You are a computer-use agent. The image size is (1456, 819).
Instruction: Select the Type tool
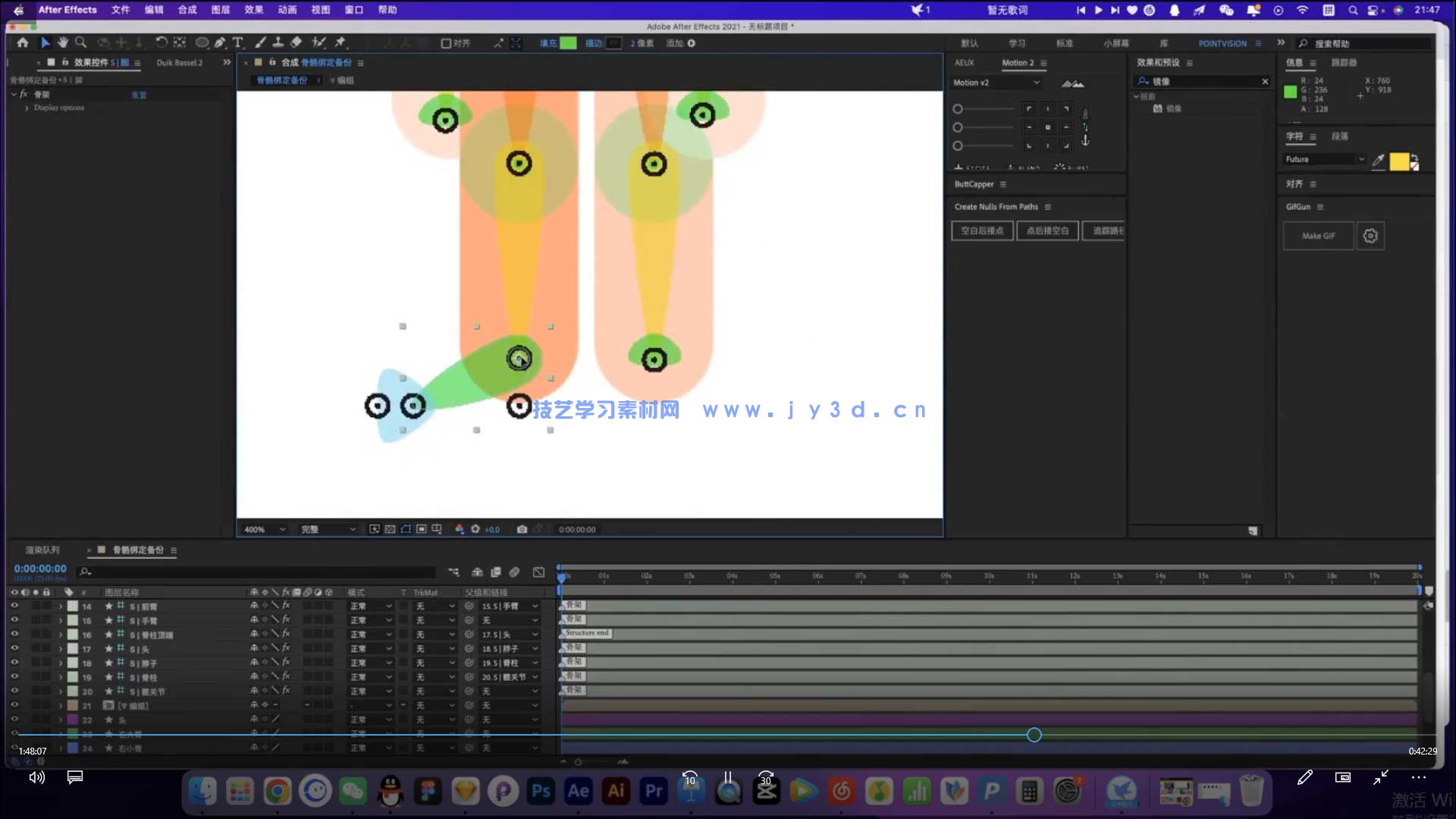pos(238,43)
